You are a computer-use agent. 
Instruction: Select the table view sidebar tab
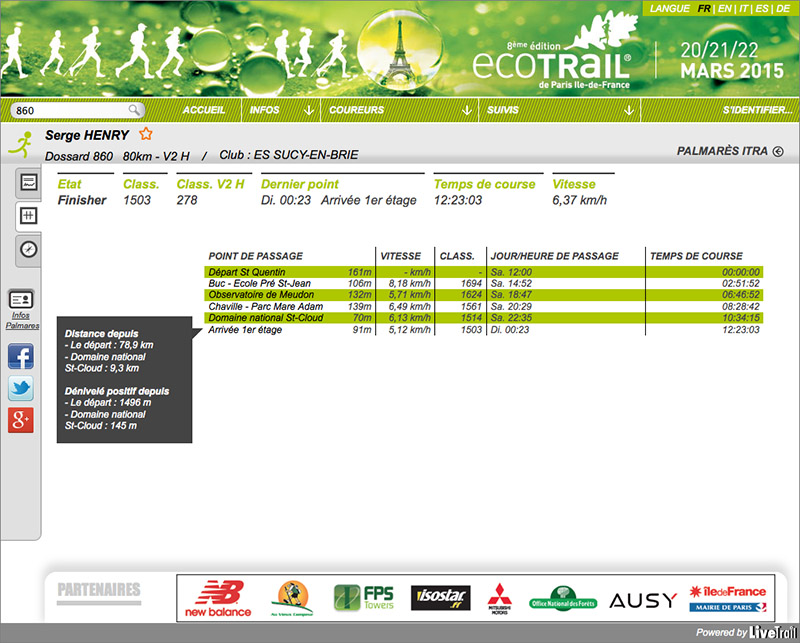(x=29, y=215)
